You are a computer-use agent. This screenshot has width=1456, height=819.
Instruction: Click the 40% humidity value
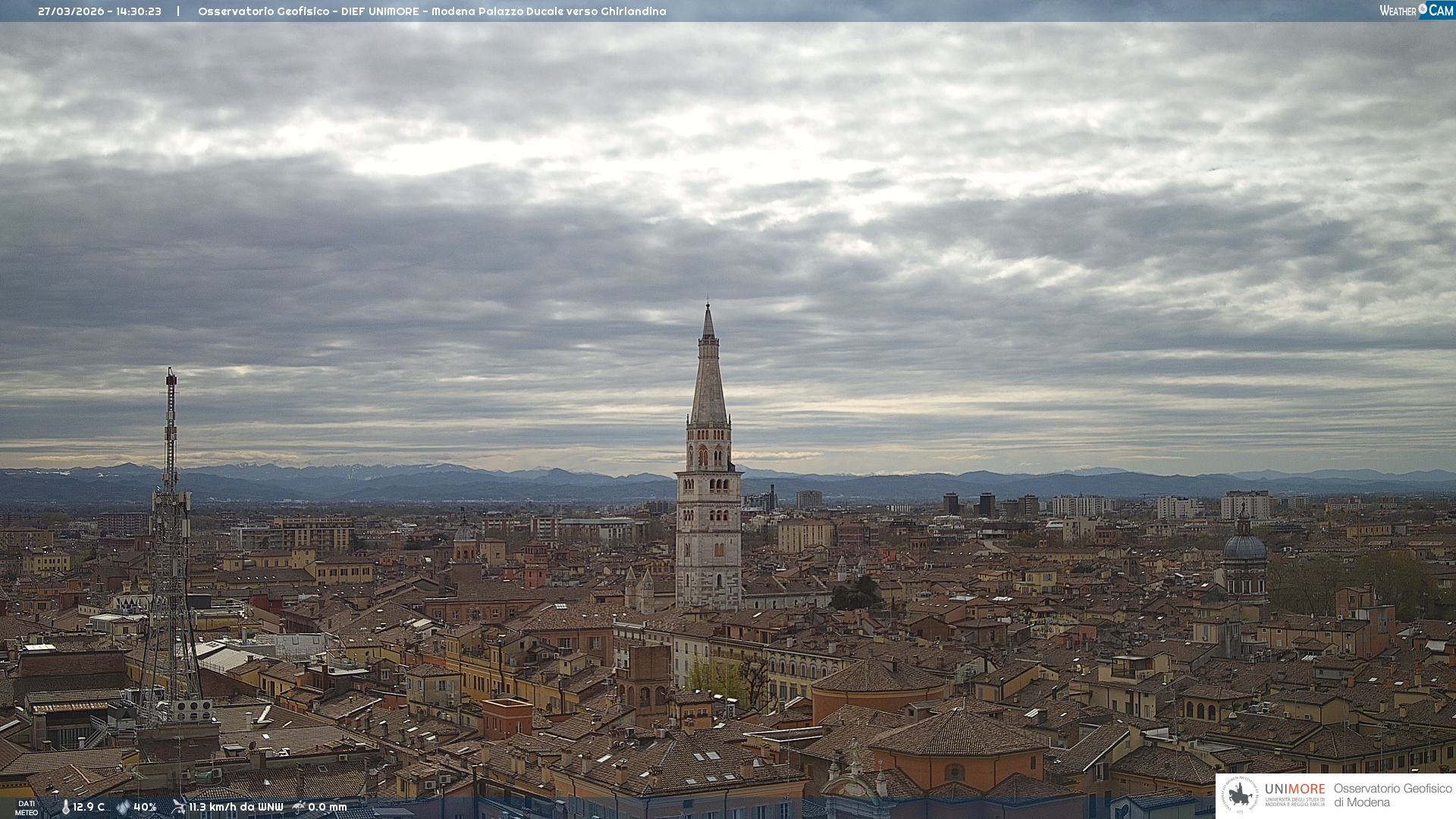coord(145,807)
